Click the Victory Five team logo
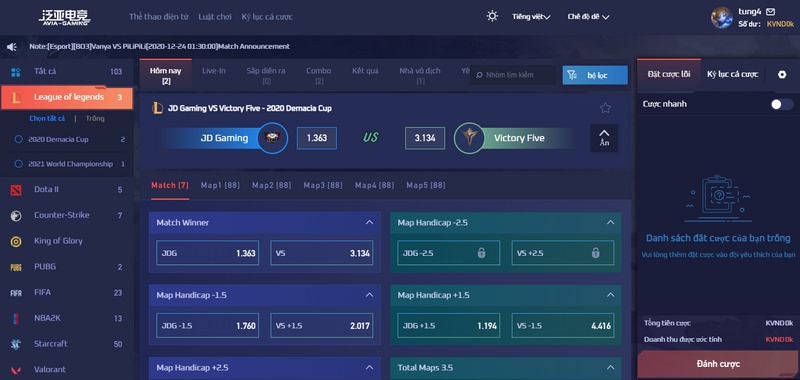The height and width of the screenshot is (380, 800). pos(469,138)
